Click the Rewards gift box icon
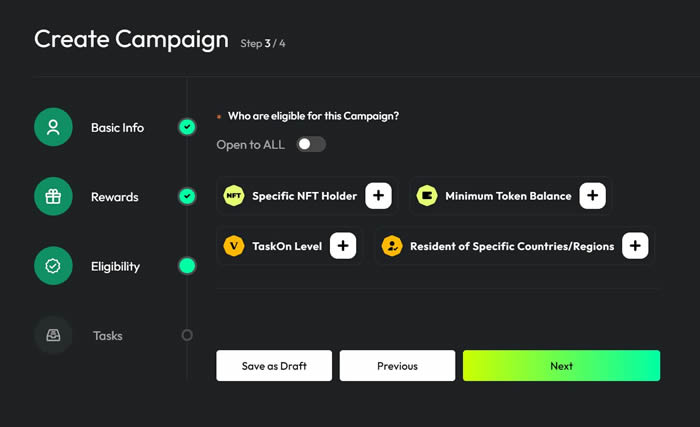Viewport: 700px width, 427px height. (x=53, y=197)
